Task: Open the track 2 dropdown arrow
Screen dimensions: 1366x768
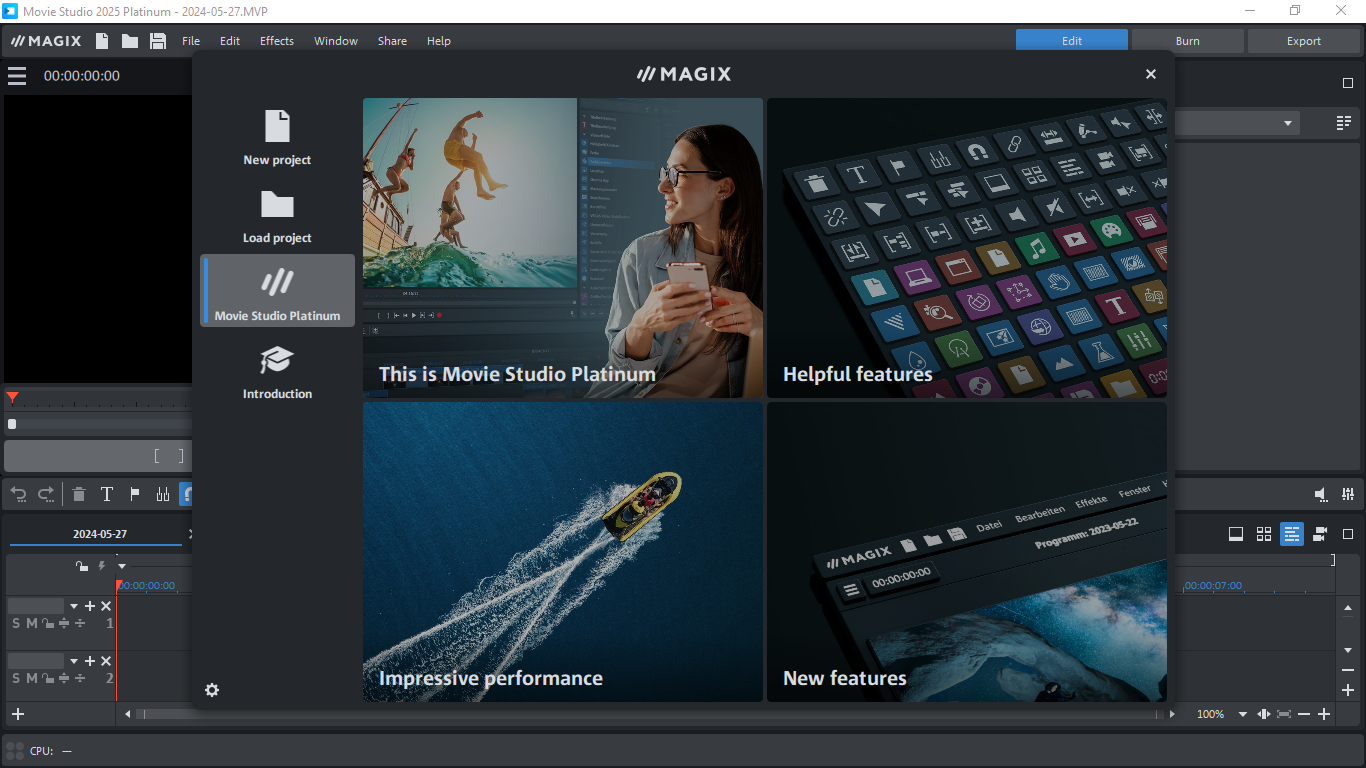Action: [73, 661]
